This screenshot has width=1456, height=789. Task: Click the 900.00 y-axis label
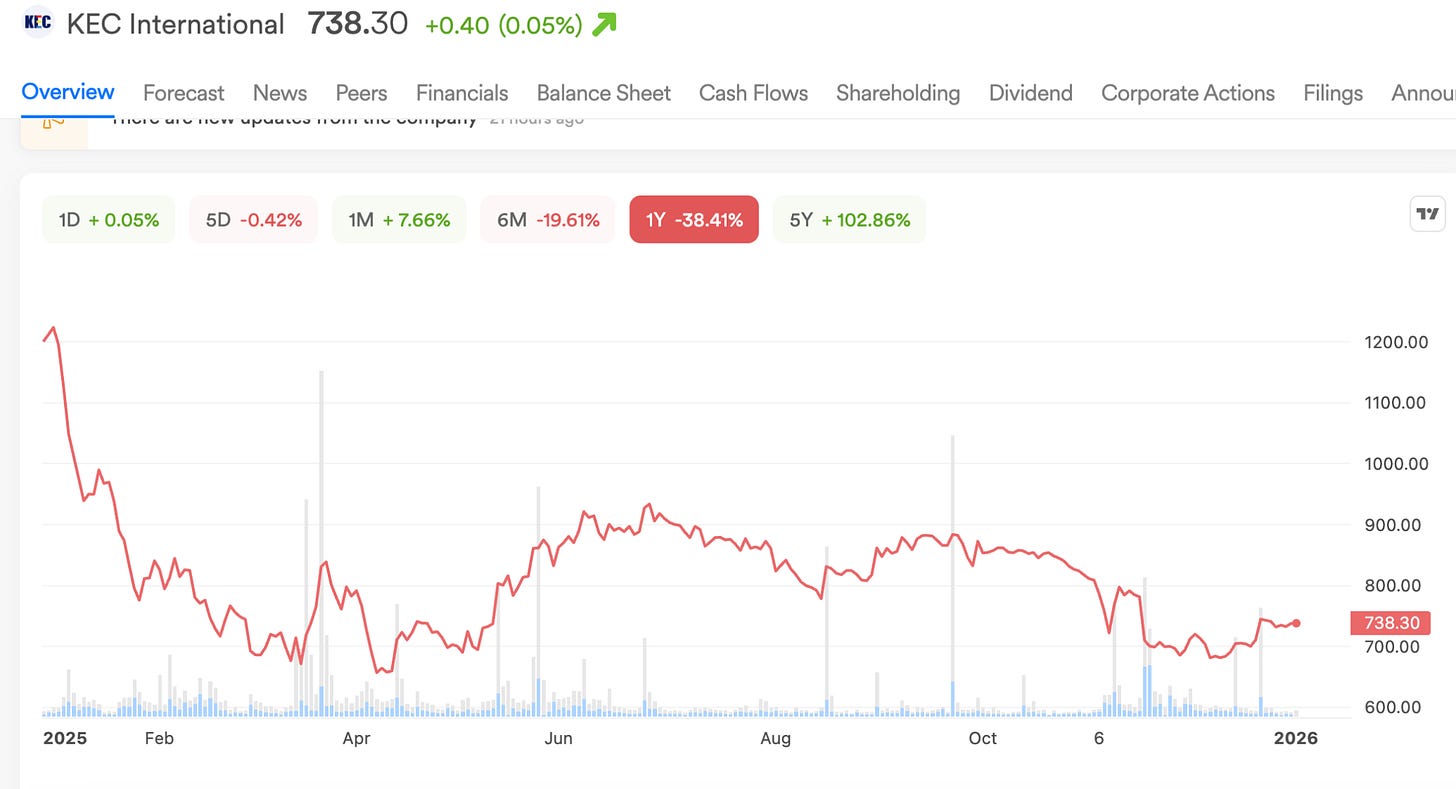click(x=1393, y=525)
